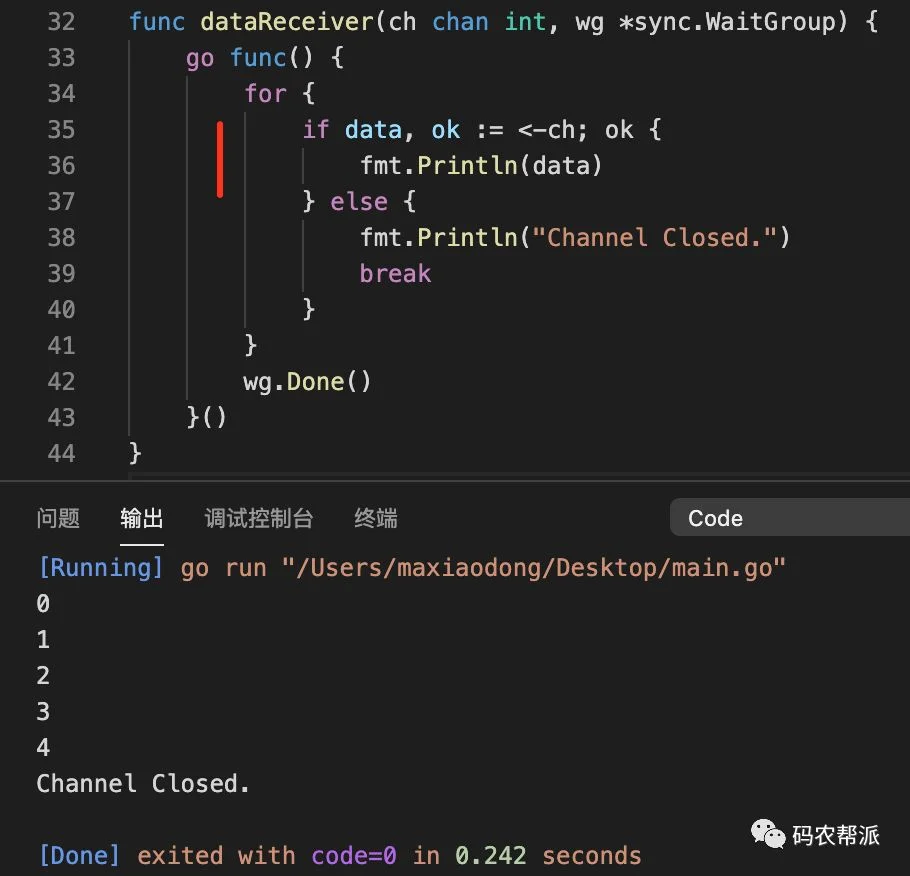Image resolution: width=910 pixels, height=876 pixels.
Task: Click the main.go file path in output
Action: pos(533,568)
